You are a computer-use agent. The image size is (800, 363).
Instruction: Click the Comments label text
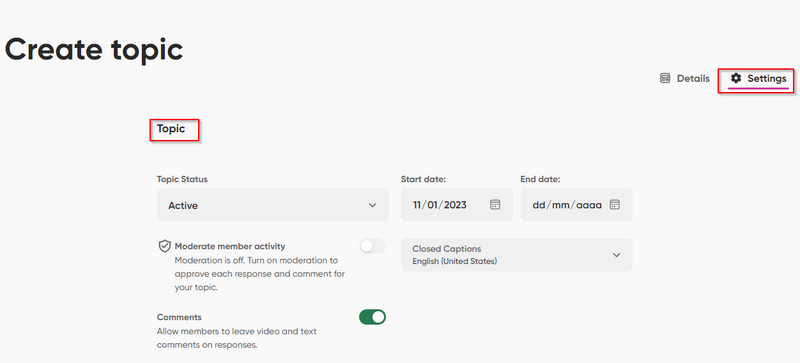click(x=179, y=317)
